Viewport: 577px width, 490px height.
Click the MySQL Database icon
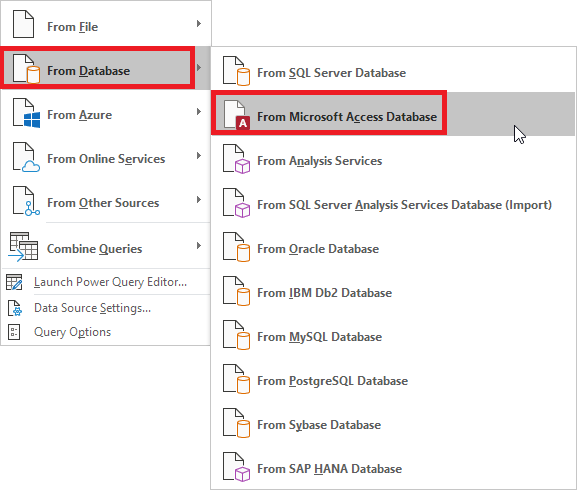tap(237, 335)
